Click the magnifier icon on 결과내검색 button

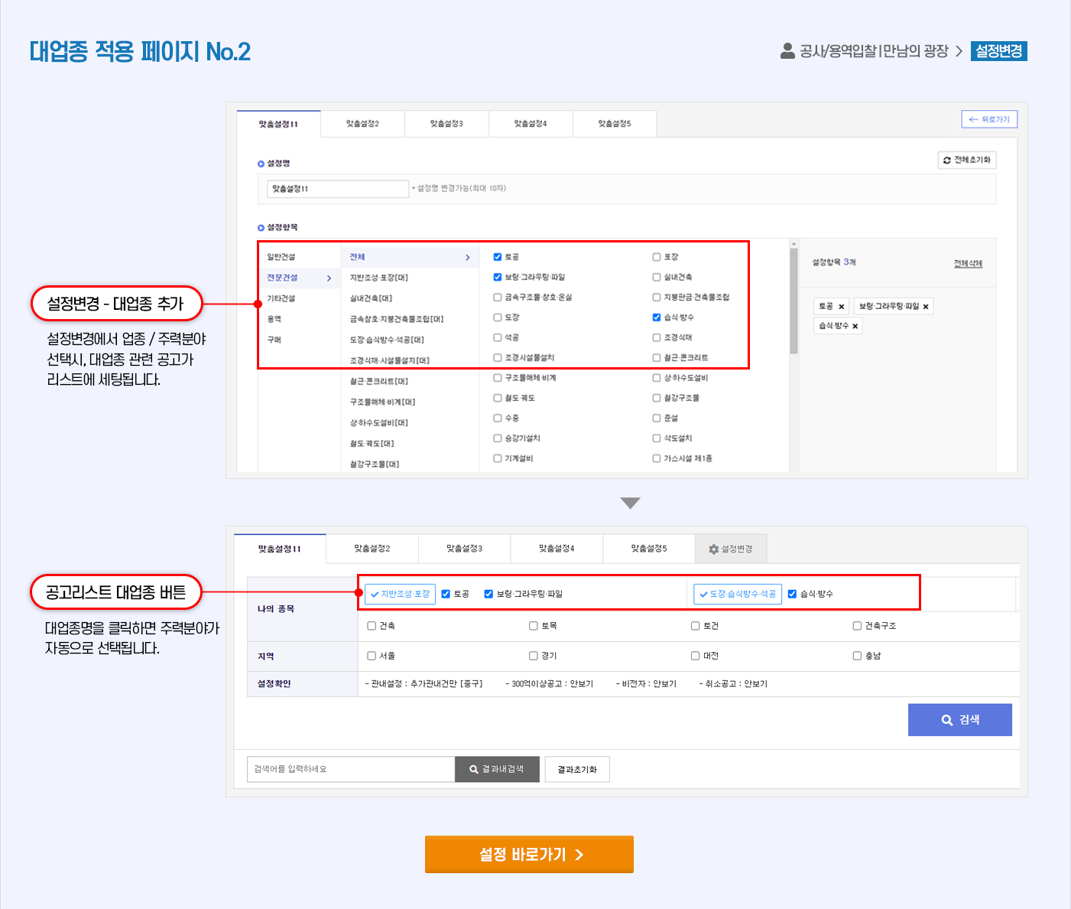click(x=473, y=769)
